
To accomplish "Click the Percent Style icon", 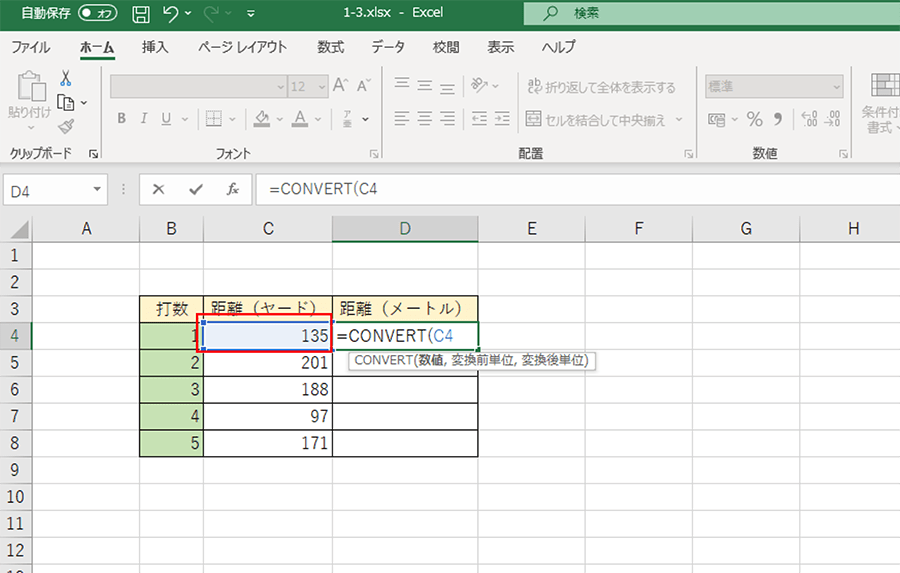I will (x=755, y=119).
